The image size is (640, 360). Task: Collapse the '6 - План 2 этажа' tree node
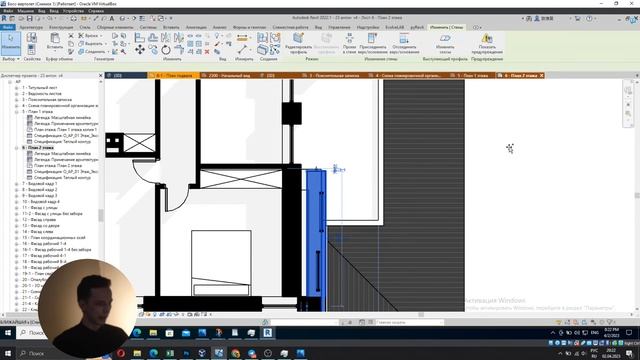pos(17,147)
